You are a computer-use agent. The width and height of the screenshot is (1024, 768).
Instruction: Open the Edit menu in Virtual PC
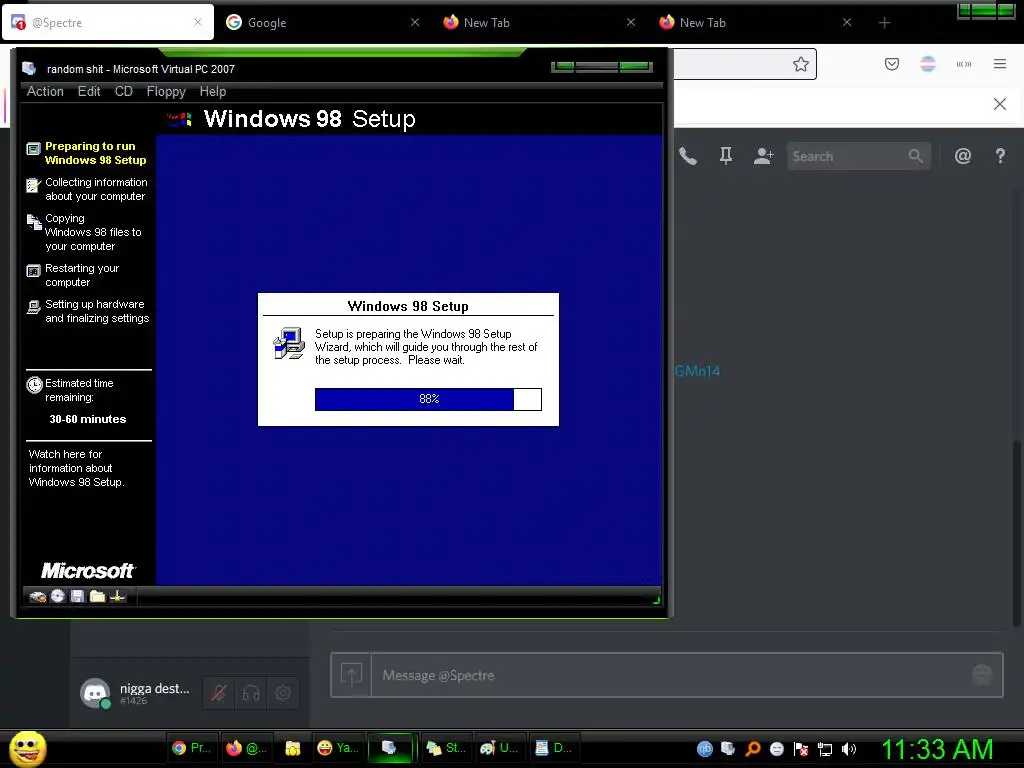tap(89, 91)
